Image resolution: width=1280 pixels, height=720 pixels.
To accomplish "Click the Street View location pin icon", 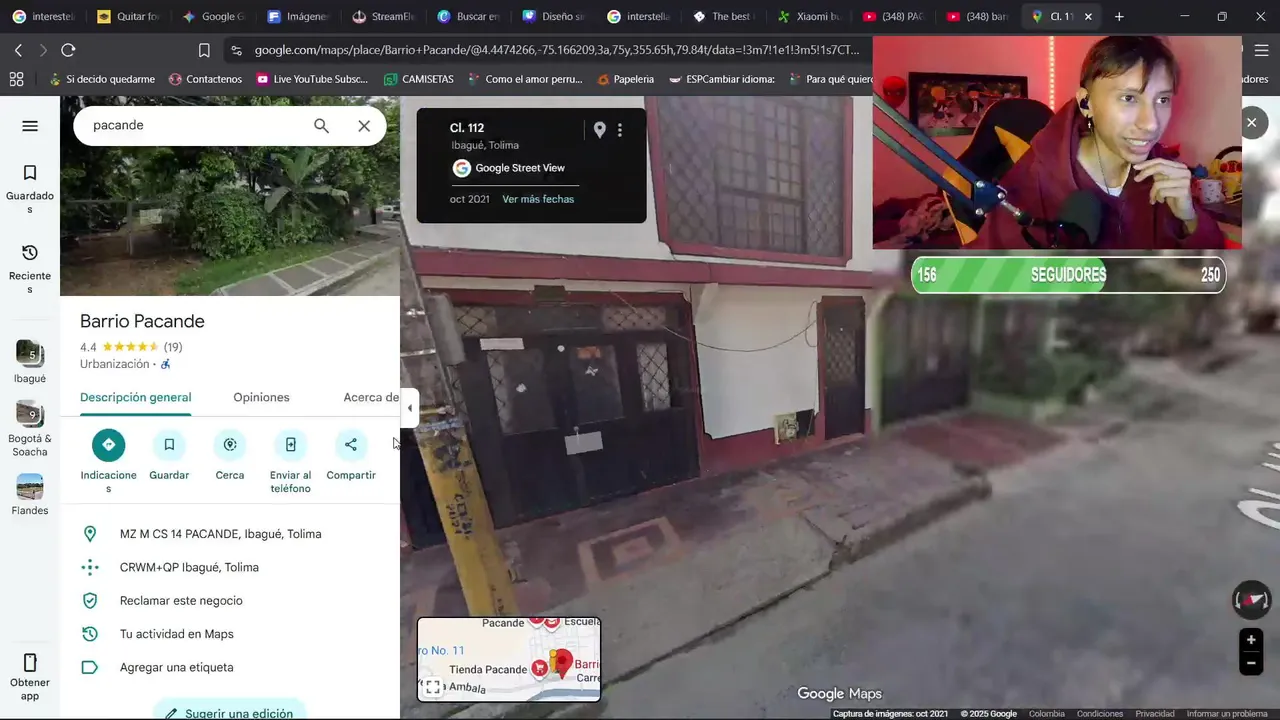I will click(x=600, y=130).
